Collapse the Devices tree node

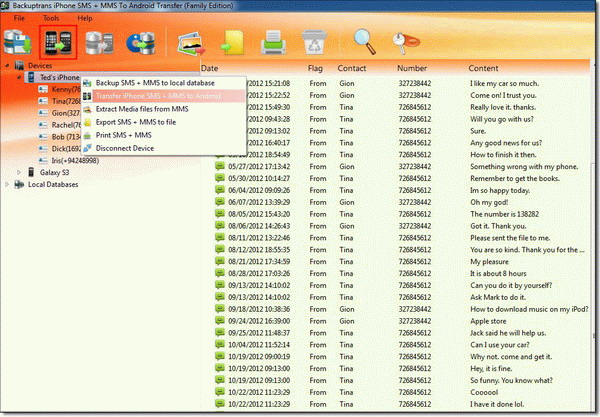coord(7,66)
